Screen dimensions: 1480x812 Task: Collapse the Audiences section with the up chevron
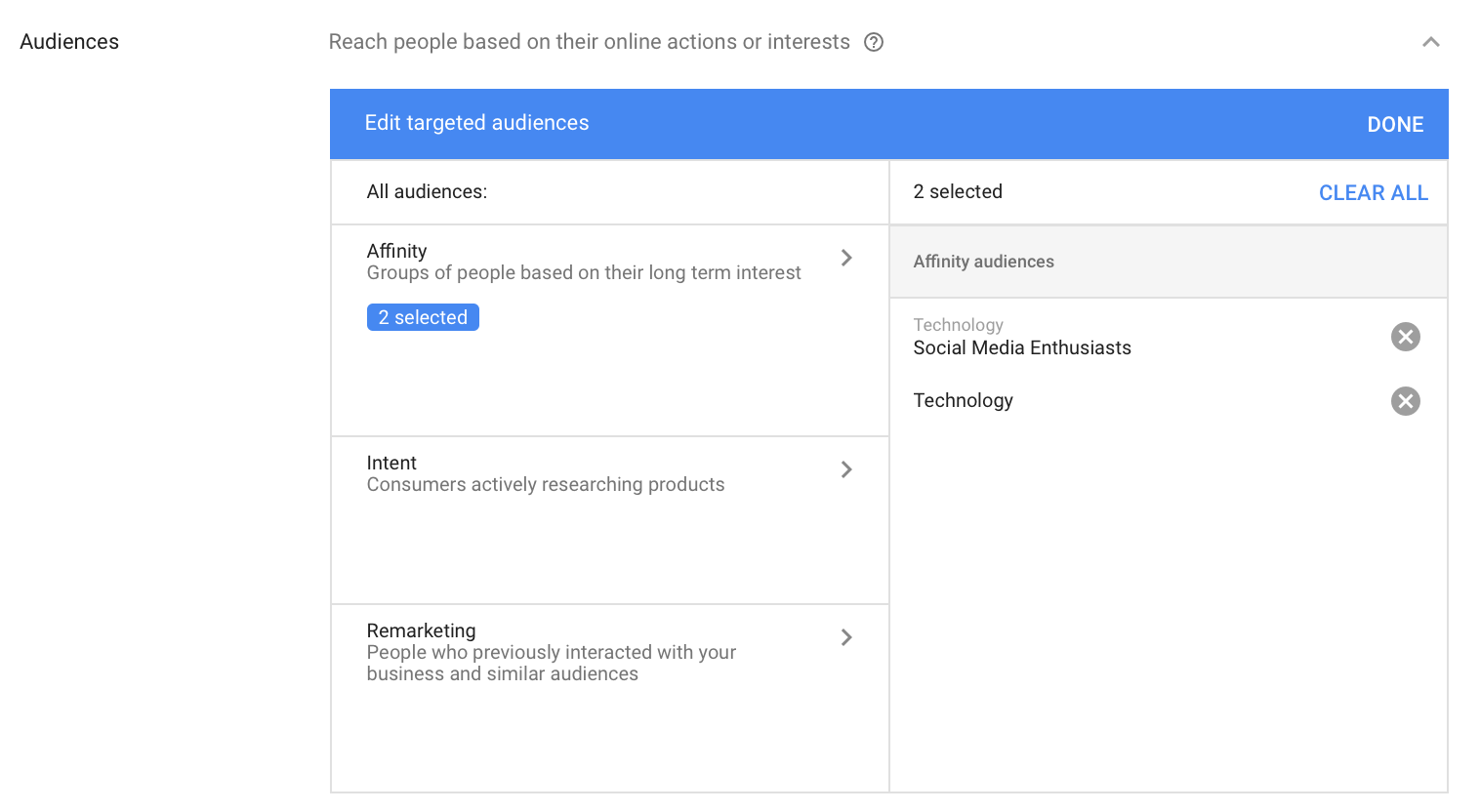(1430, 42)
